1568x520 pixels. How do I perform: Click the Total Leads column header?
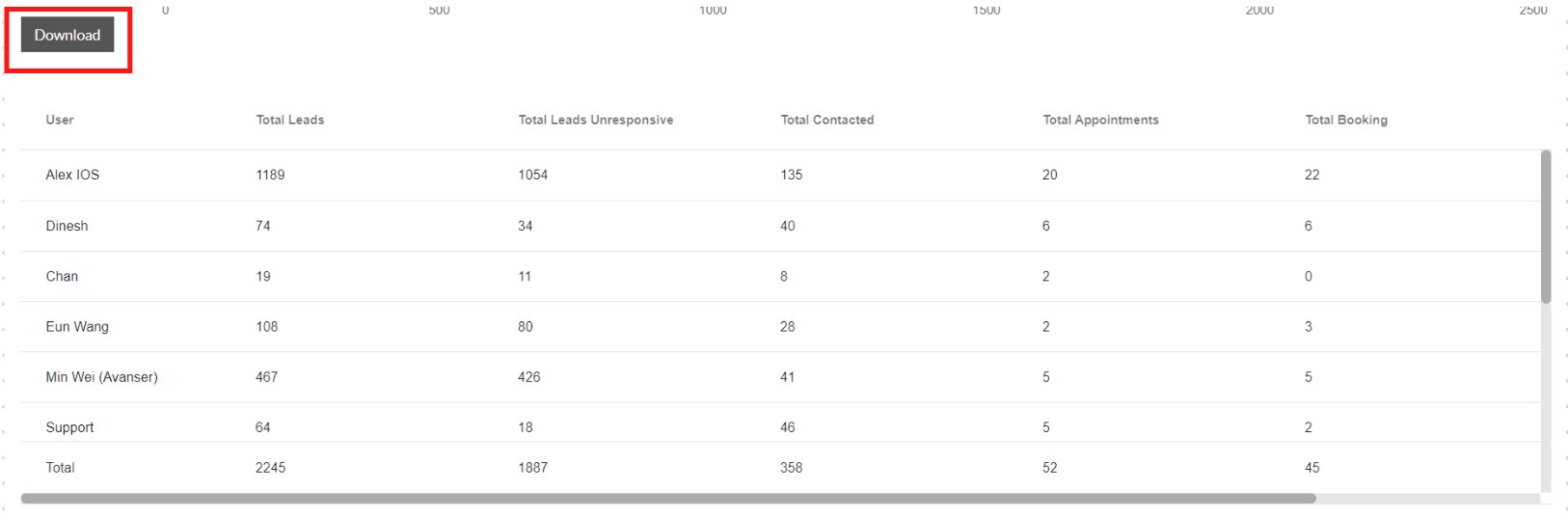[289, 120]
